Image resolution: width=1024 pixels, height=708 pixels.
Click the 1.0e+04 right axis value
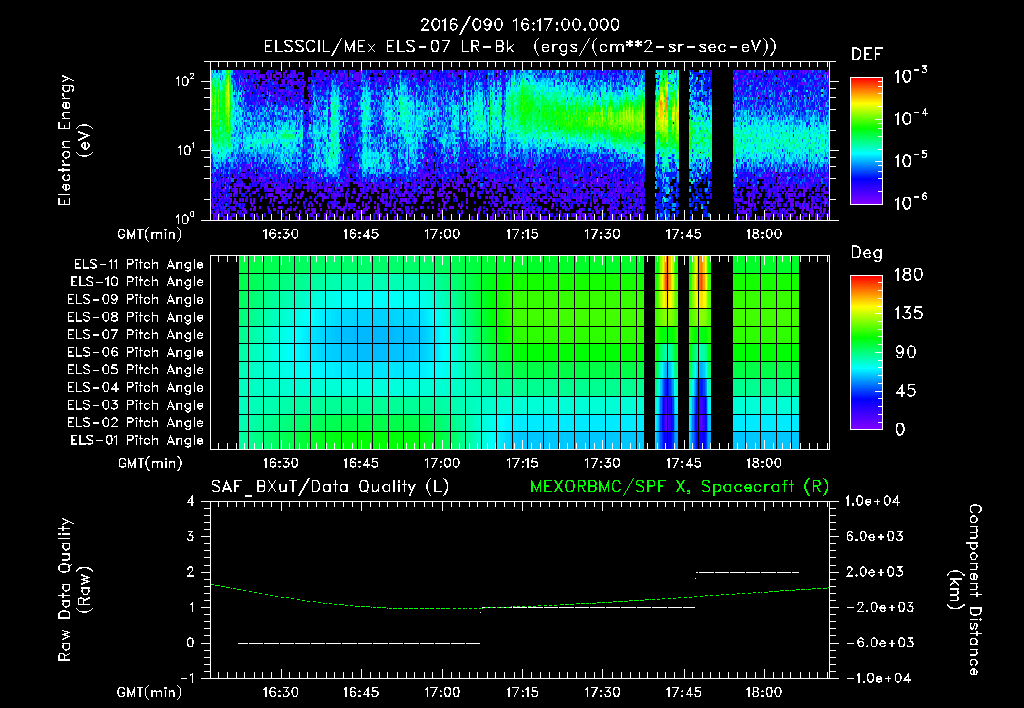pyautogui.click(x=872, y=502)
